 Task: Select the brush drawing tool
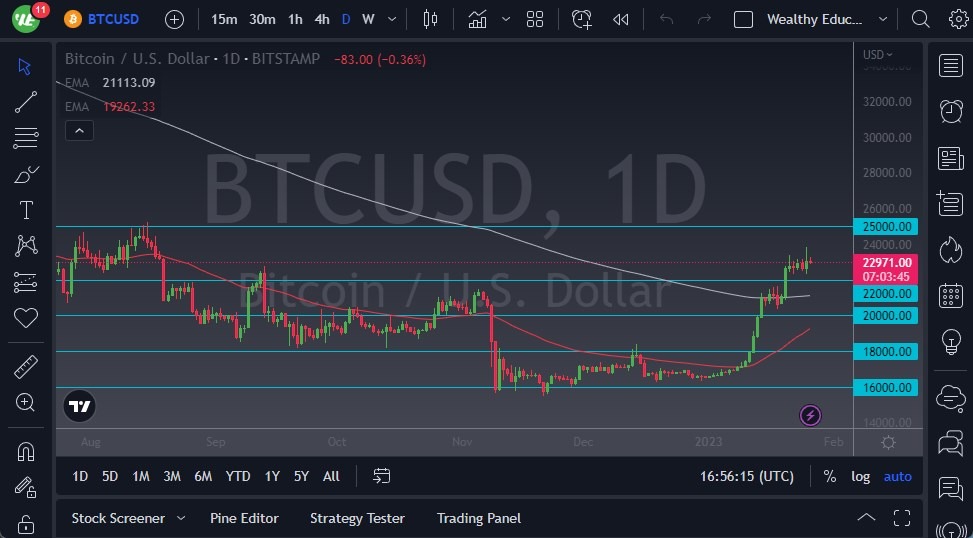[x=25, y=175]
